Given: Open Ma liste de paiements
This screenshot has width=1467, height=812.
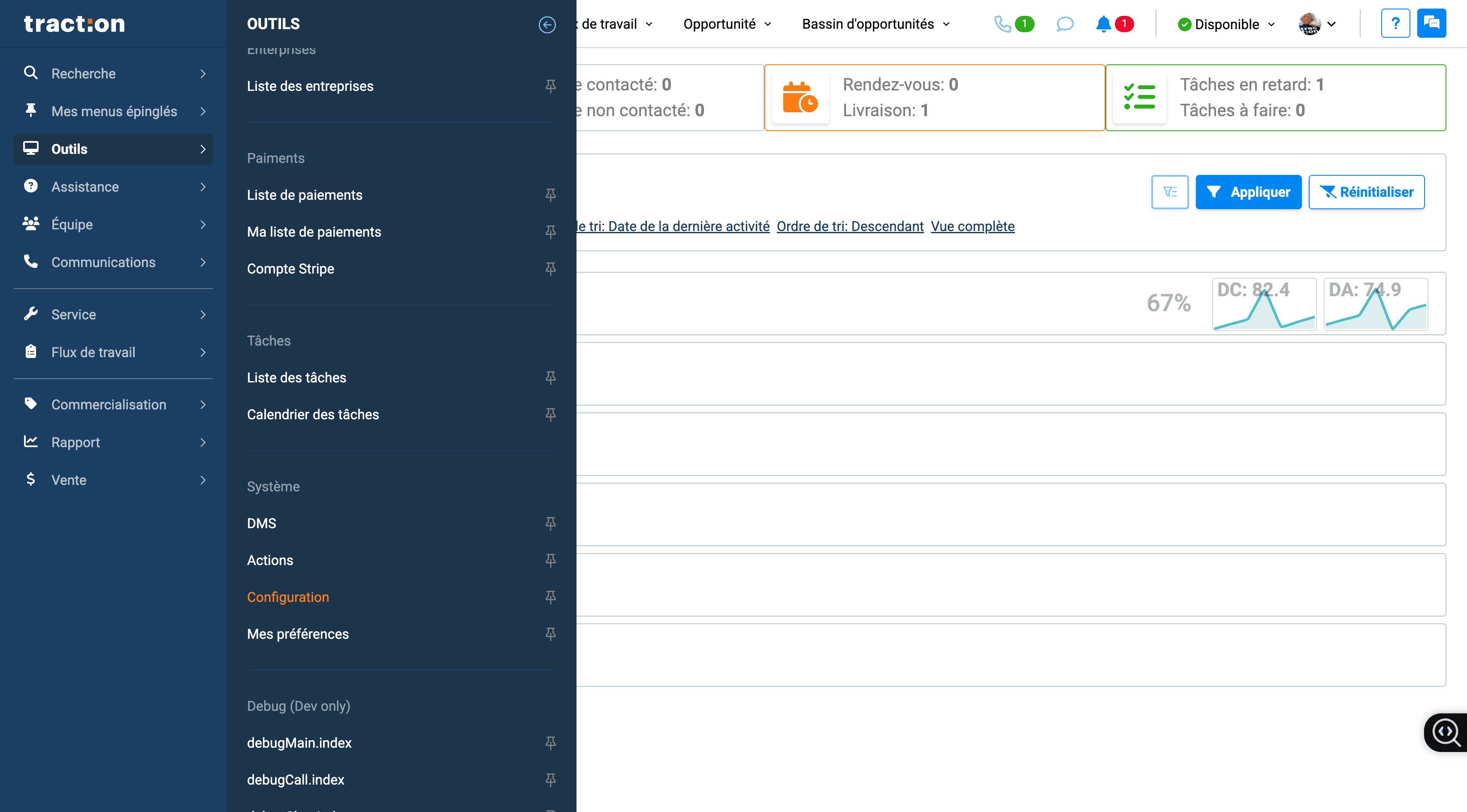Looking at the screenshot, I should click(x=314, y=232).
